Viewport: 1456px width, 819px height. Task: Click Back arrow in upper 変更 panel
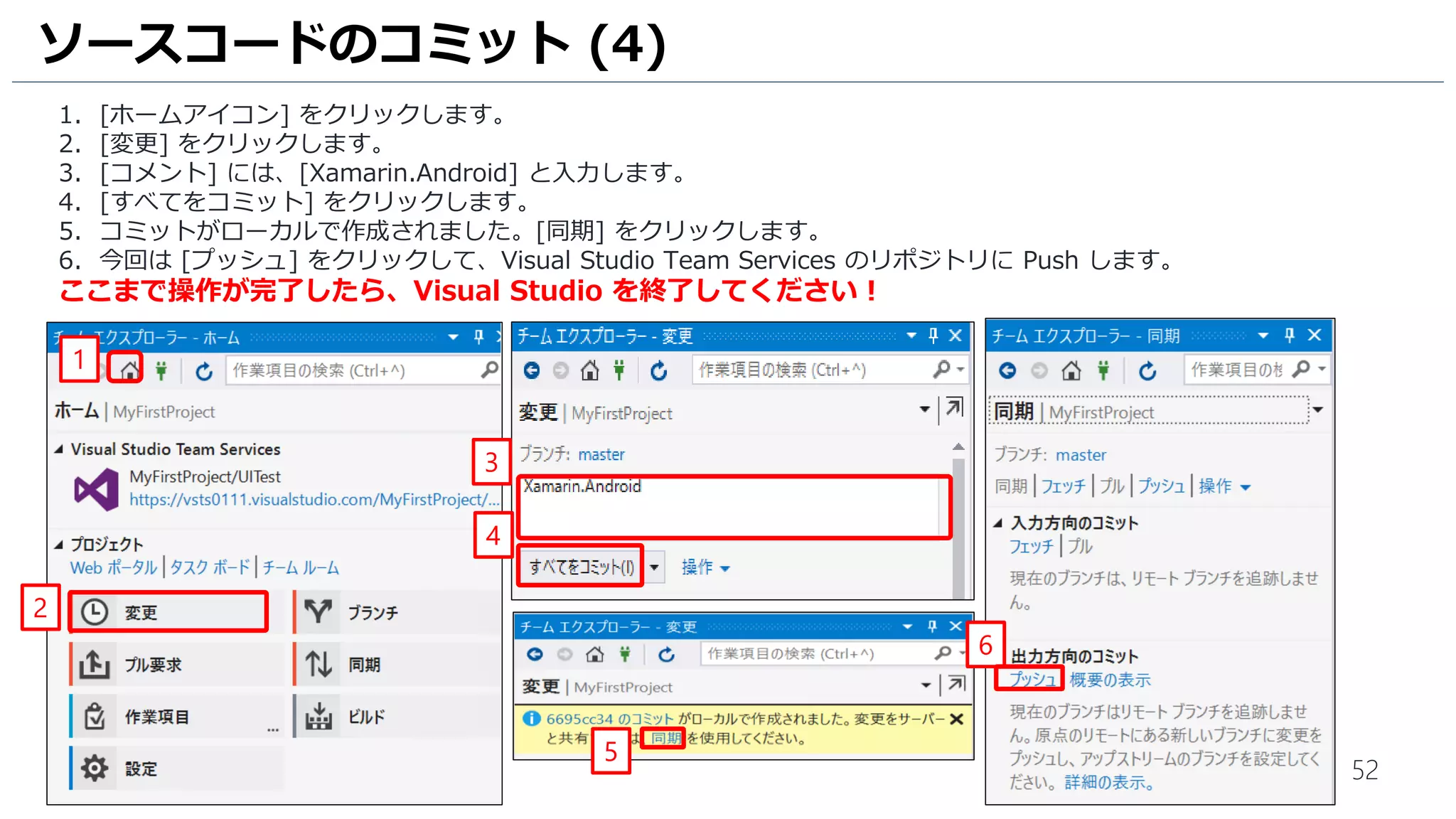pyautogui.click(x=532, y=370)
